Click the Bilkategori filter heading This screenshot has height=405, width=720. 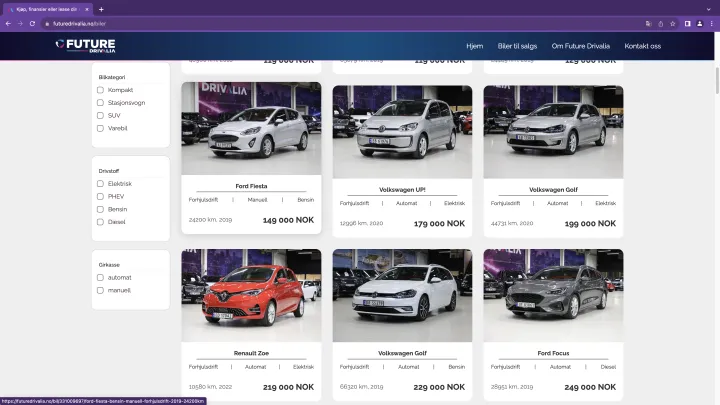[x=112, y=77]
